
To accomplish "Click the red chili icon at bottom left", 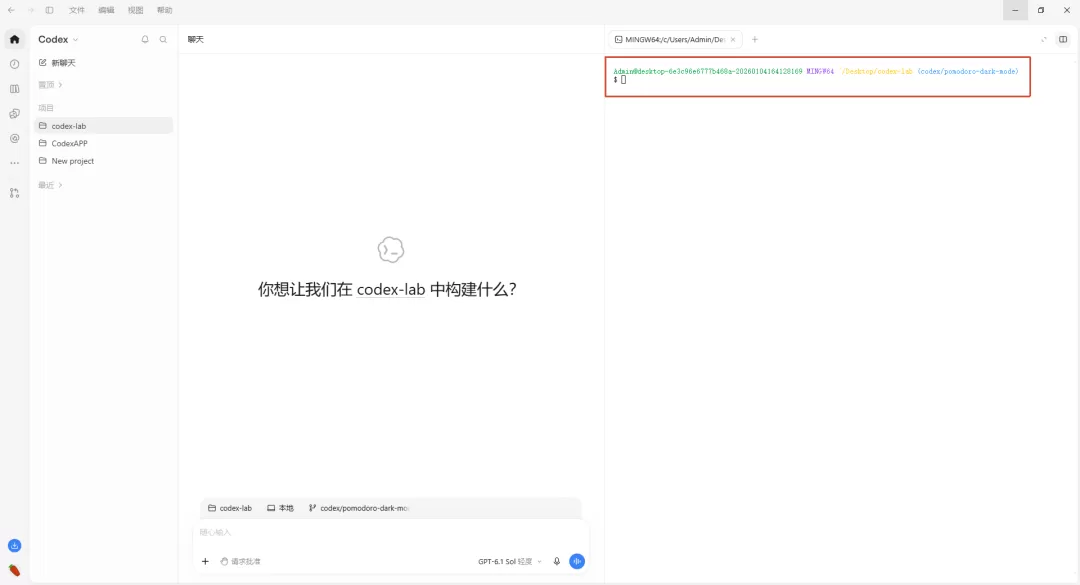I will (14, 571).
